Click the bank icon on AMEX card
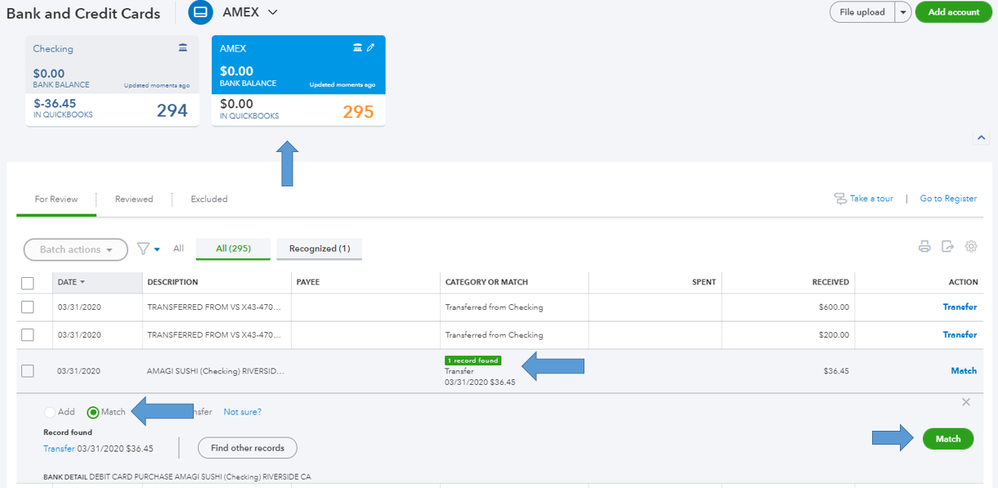The width and height of the screenshot is (998, 488). 358,48
